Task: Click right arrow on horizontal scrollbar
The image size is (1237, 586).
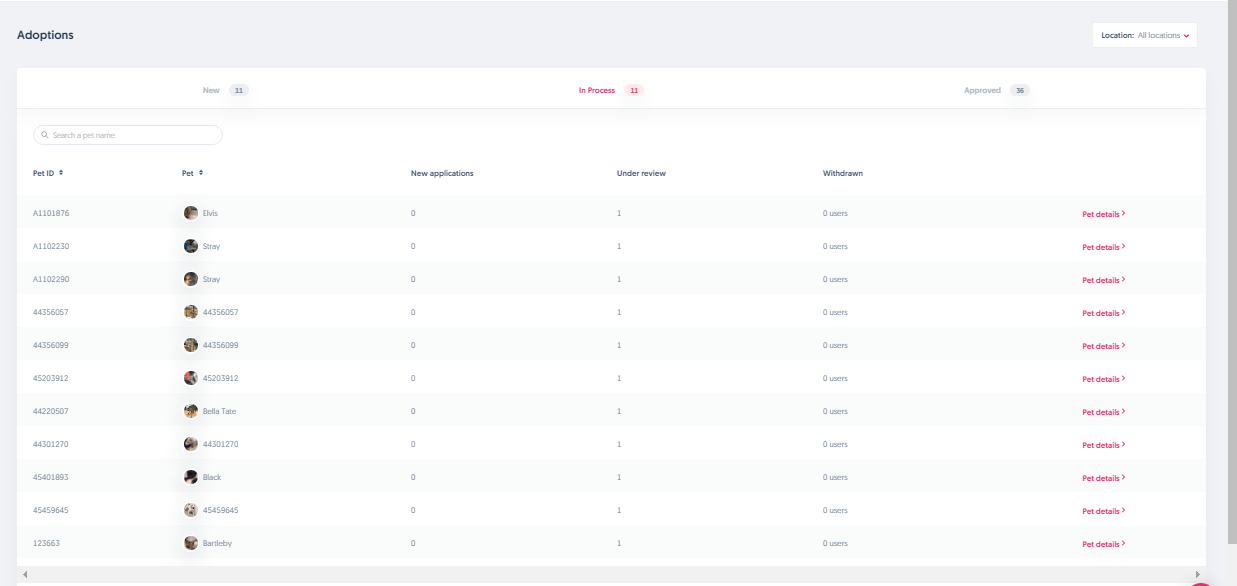Action: point(1197,574)
